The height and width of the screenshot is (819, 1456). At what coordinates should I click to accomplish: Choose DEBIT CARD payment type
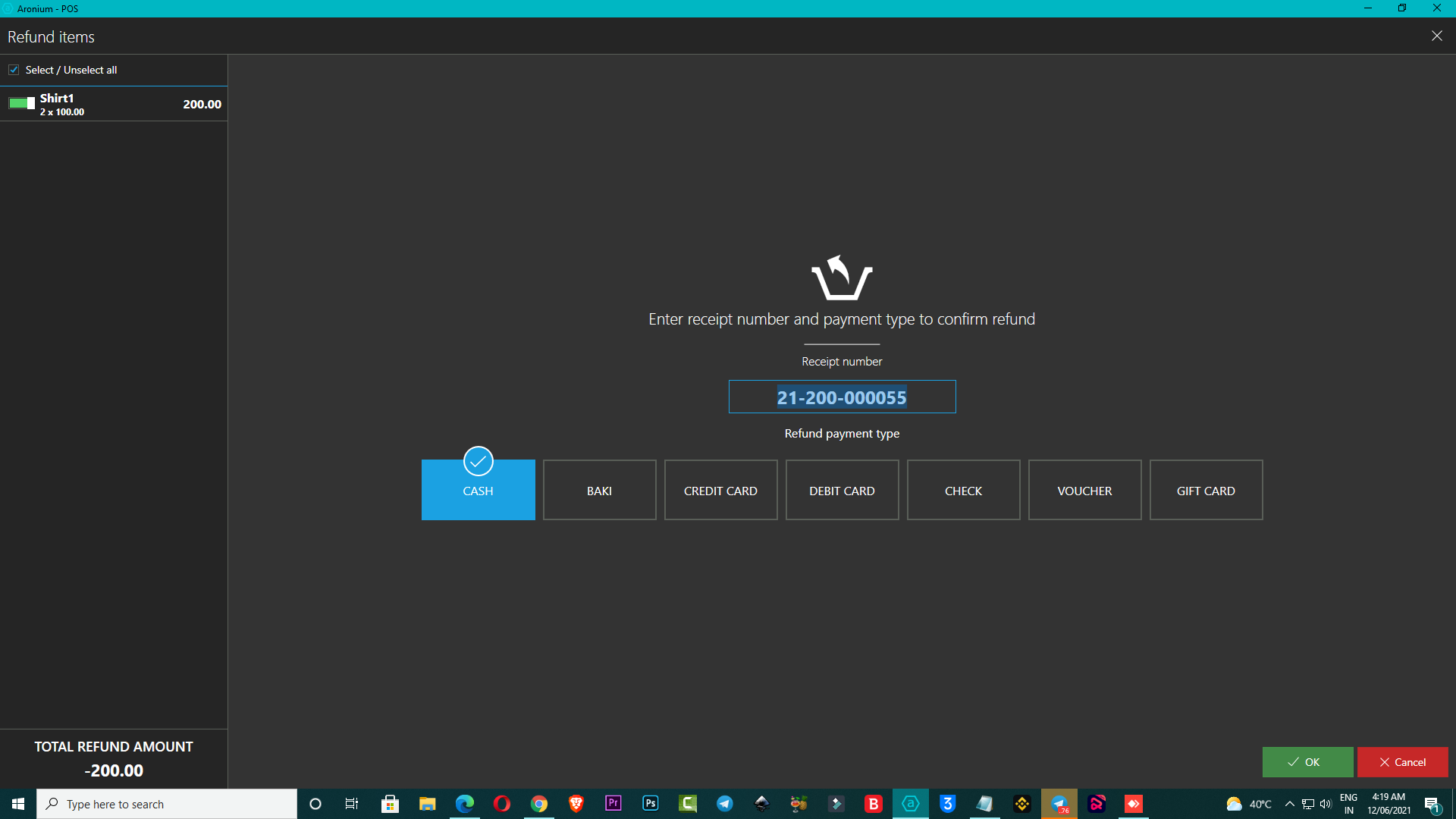[842, 490]
